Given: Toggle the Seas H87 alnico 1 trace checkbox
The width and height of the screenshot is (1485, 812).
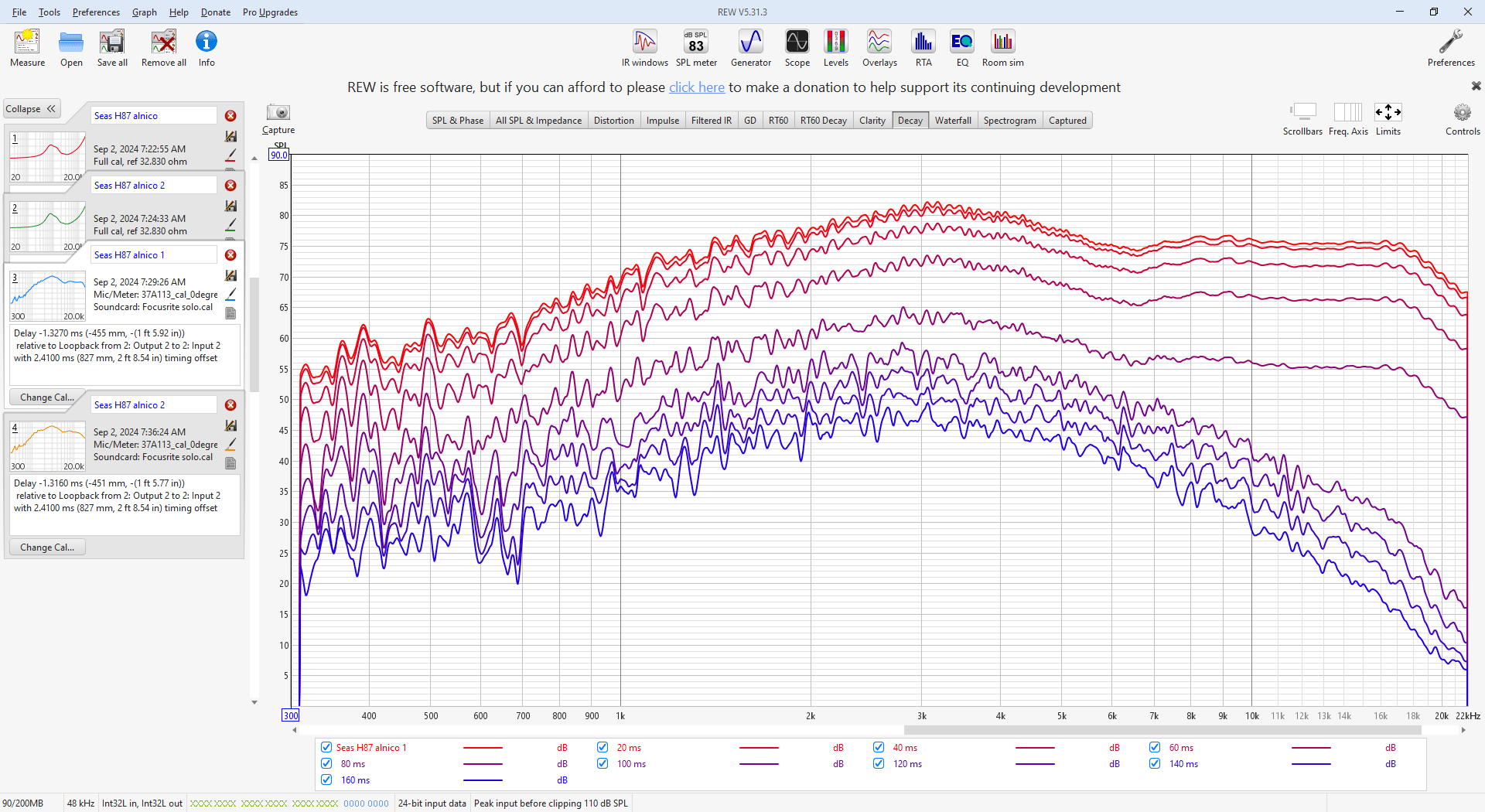Looking at the screenshot, I should pos(326,747).
